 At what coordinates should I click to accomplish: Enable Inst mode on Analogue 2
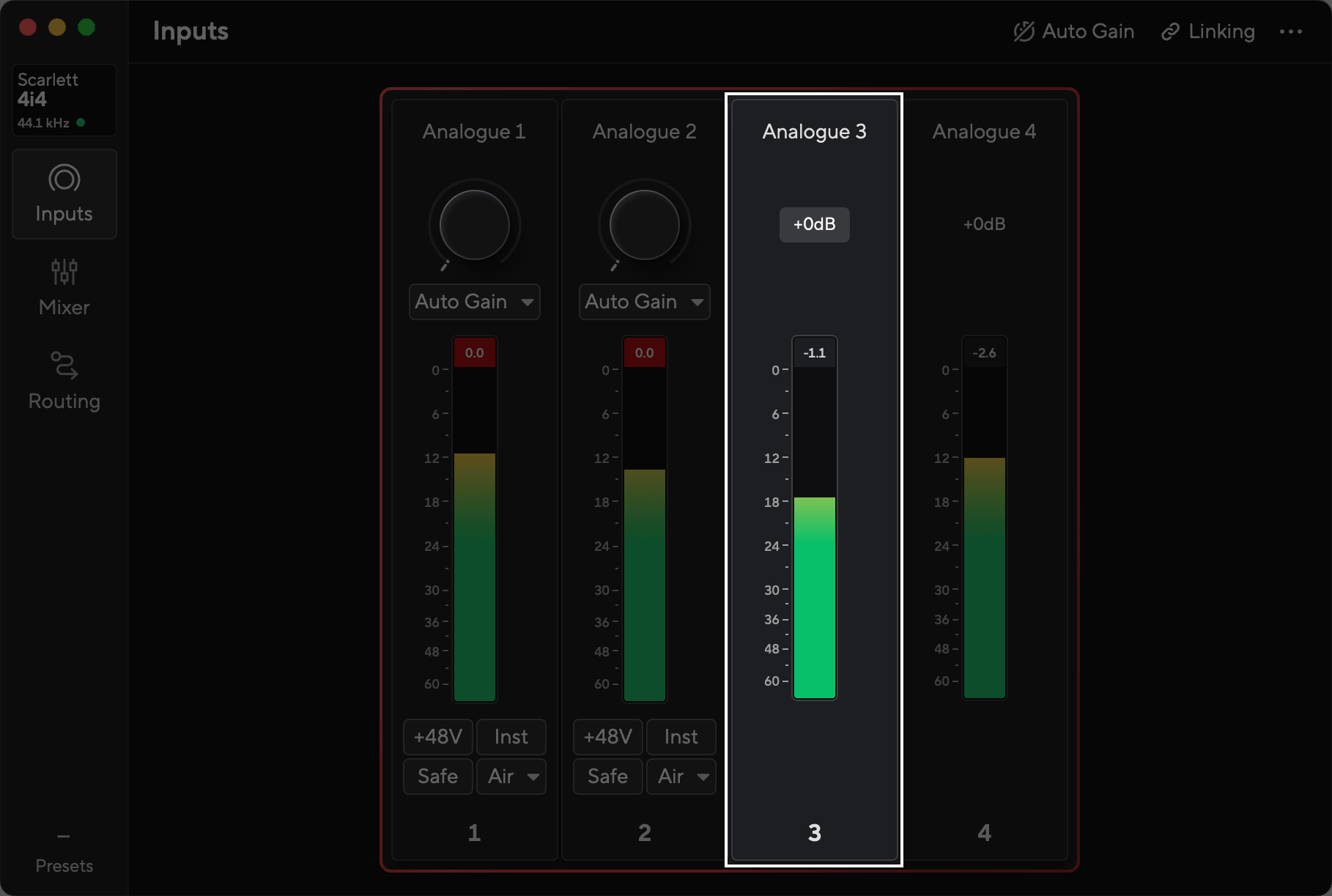coord(681,737)
